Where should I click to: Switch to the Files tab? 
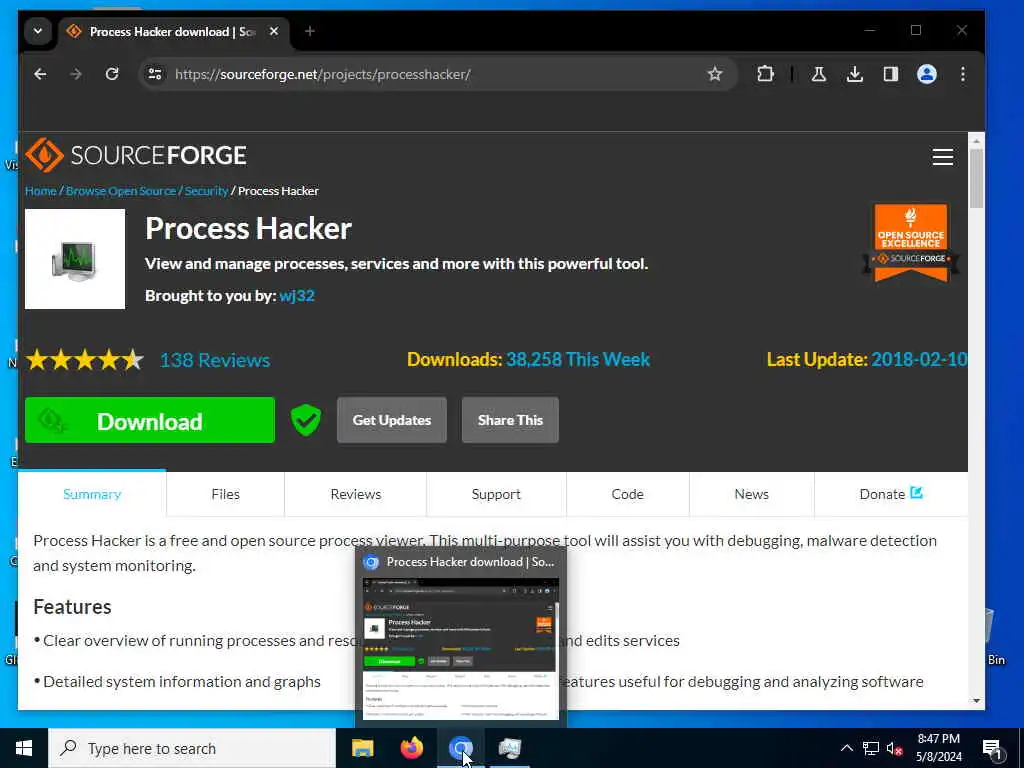point(225,494)
